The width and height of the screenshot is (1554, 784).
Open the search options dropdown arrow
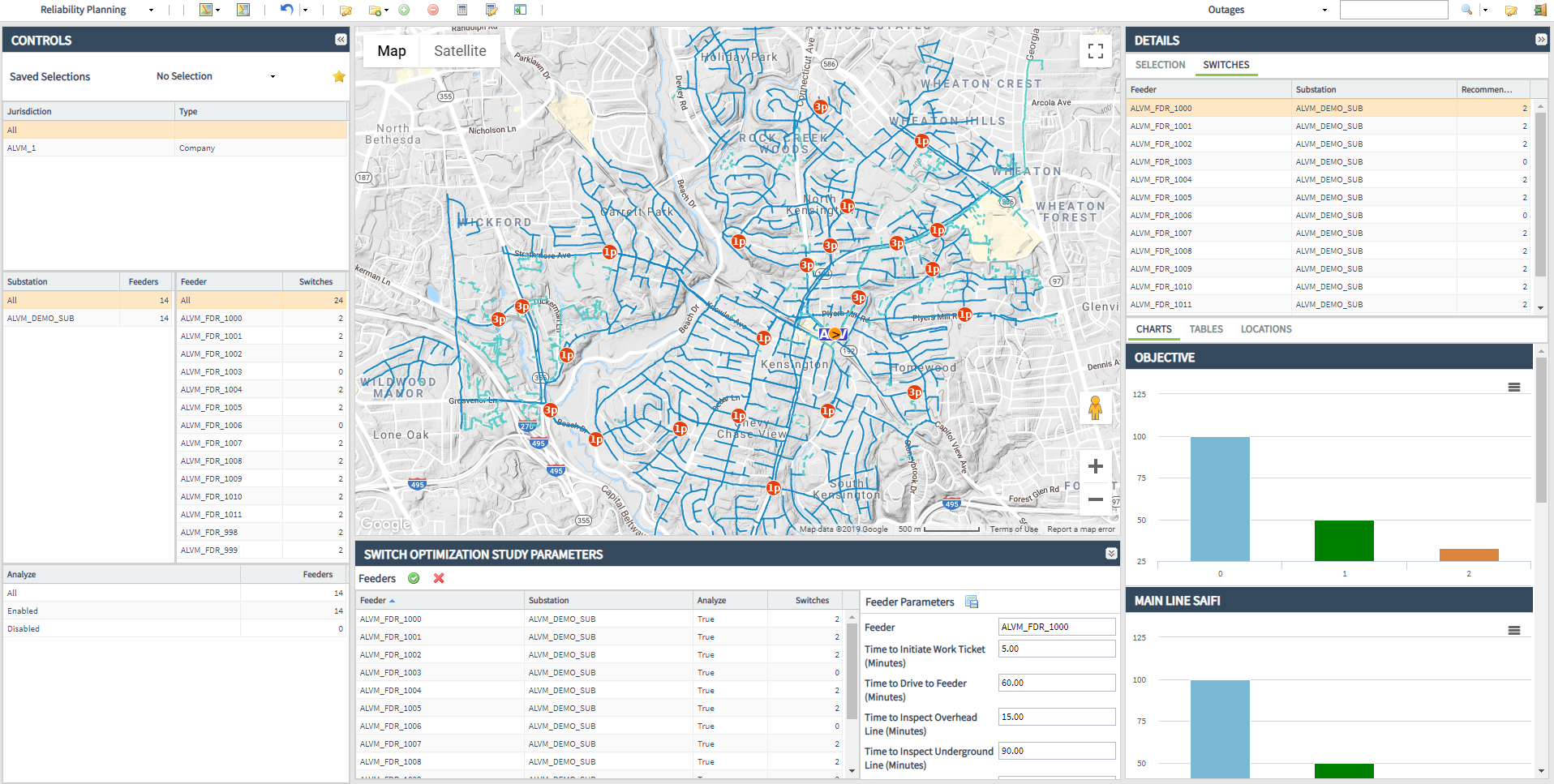pyautogui.click(x=1485, y=10)
